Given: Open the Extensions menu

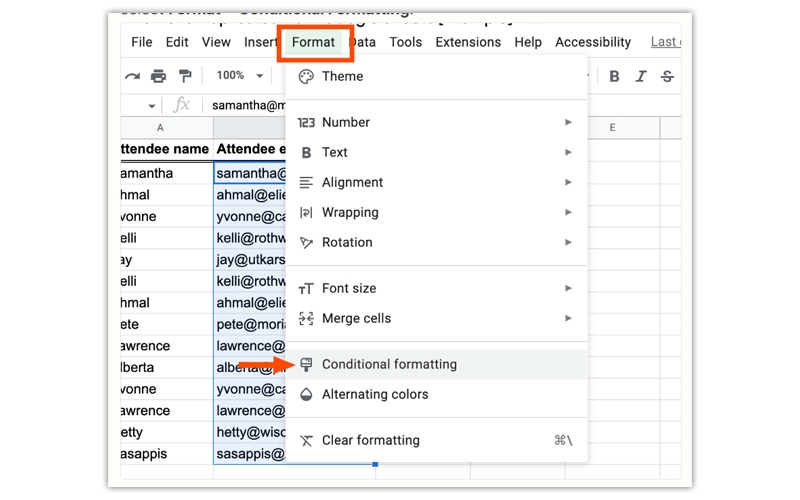Looking at the screenshot, I should point(468,42).
